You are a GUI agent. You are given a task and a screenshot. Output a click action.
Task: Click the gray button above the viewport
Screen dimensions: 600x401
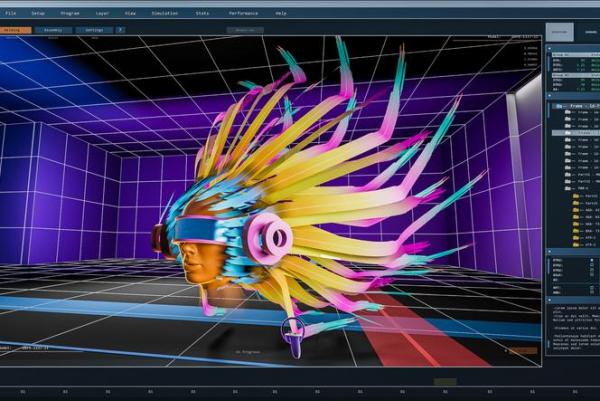[x=244, y=30]
